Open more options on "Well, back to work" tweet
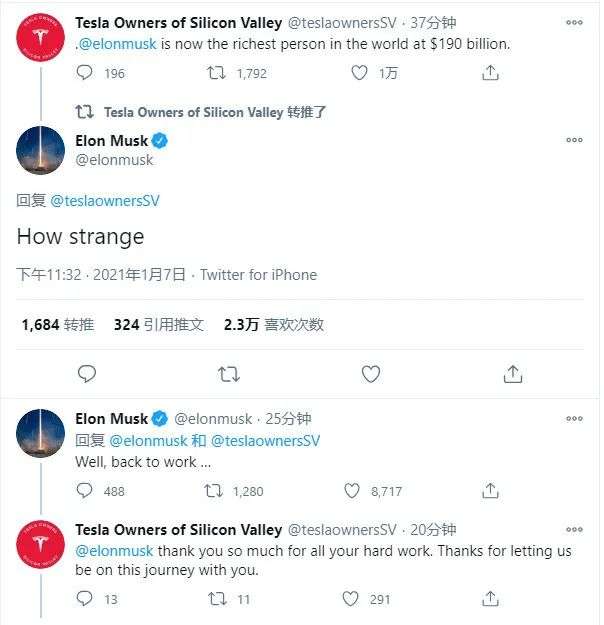The image size is (604, 625). pos(574,419)
